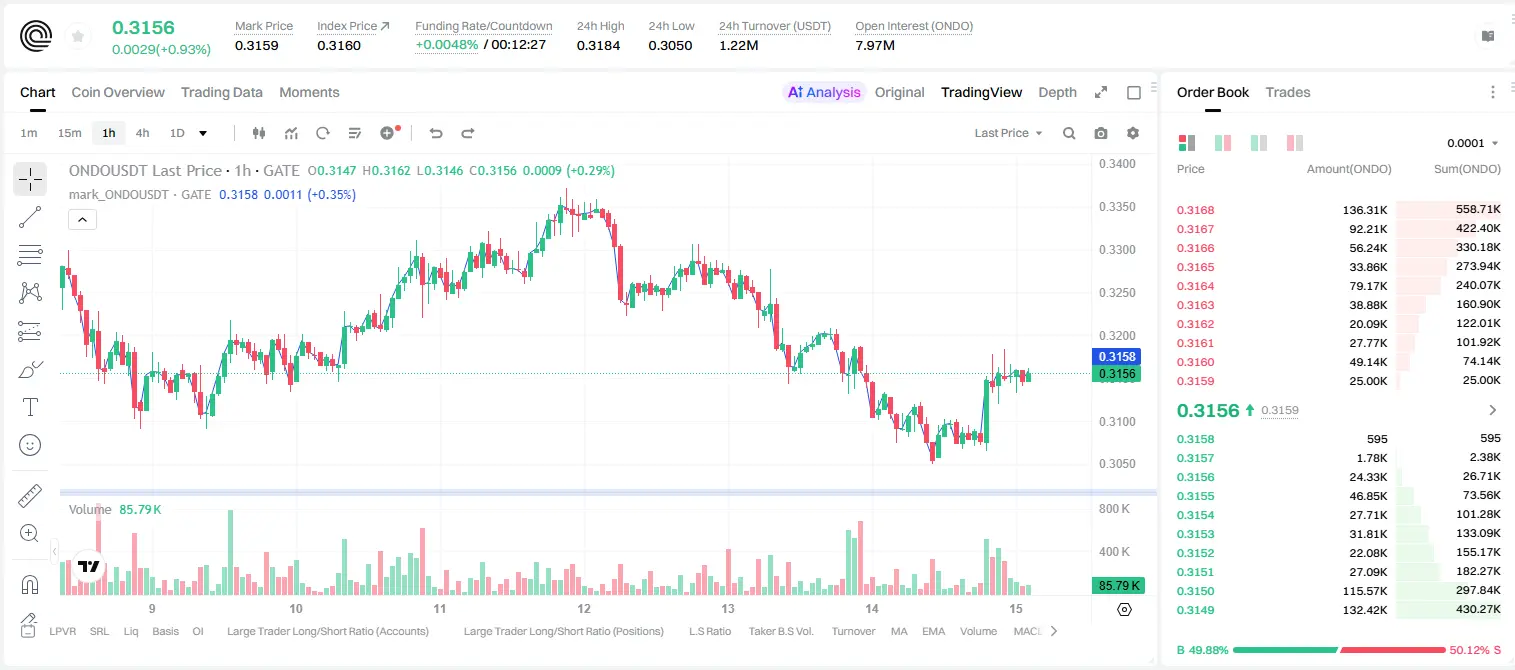
Task: Take a chart snapshot with camera icon
Action: tap(1101, 133)
